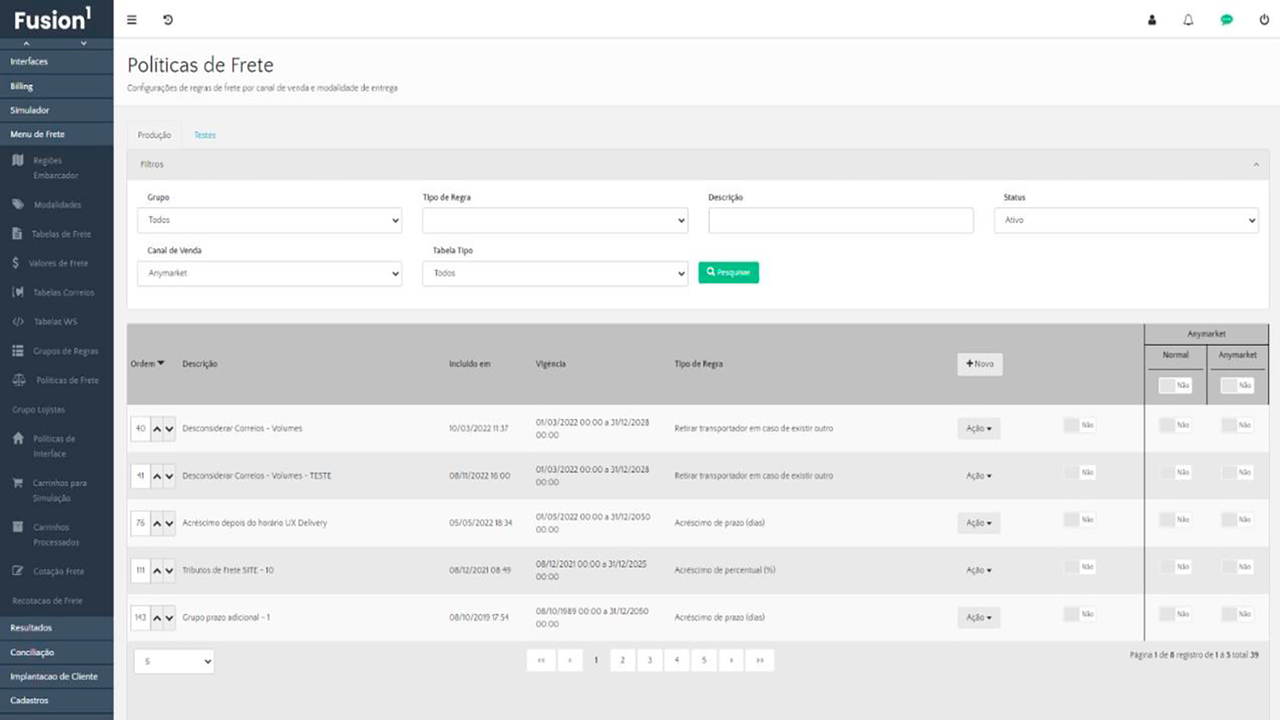Image resolution: width=1280 pixels, height=720 pixels.
Task: Jump to last page of results
Action: [760, 660]
